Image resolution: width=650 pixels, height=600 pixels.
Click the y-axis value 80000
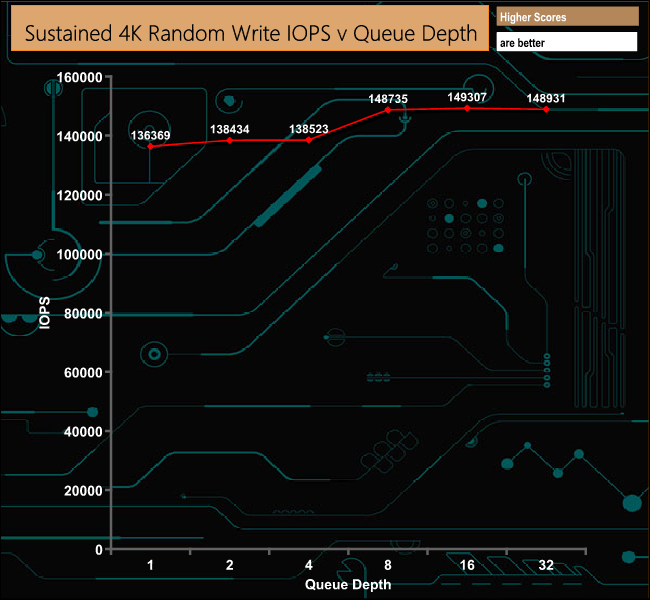(x=83, y=313)
